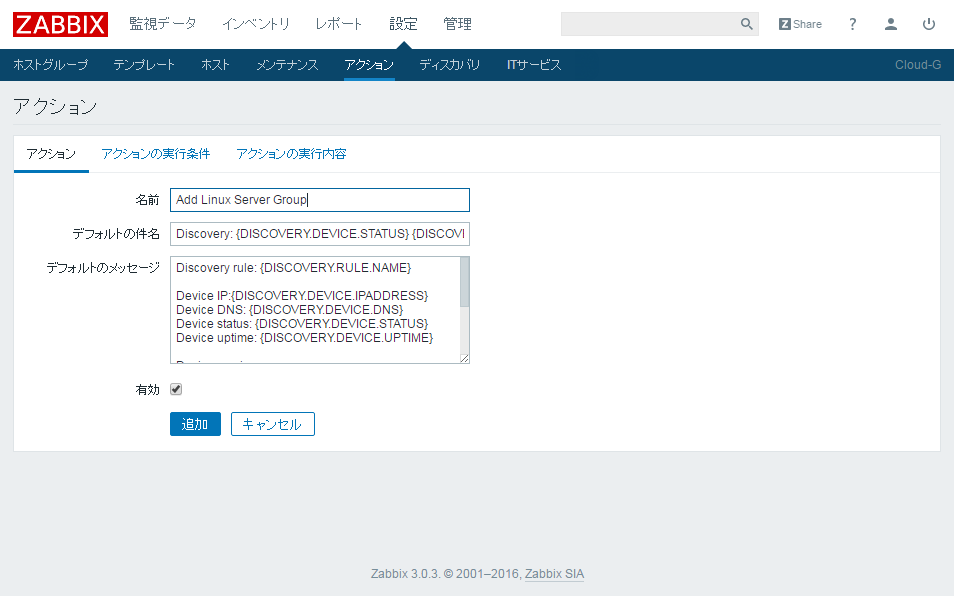This screenshot has width=954, height=596.
Task: Switch to the 管理 section
Action: [457, 23]
